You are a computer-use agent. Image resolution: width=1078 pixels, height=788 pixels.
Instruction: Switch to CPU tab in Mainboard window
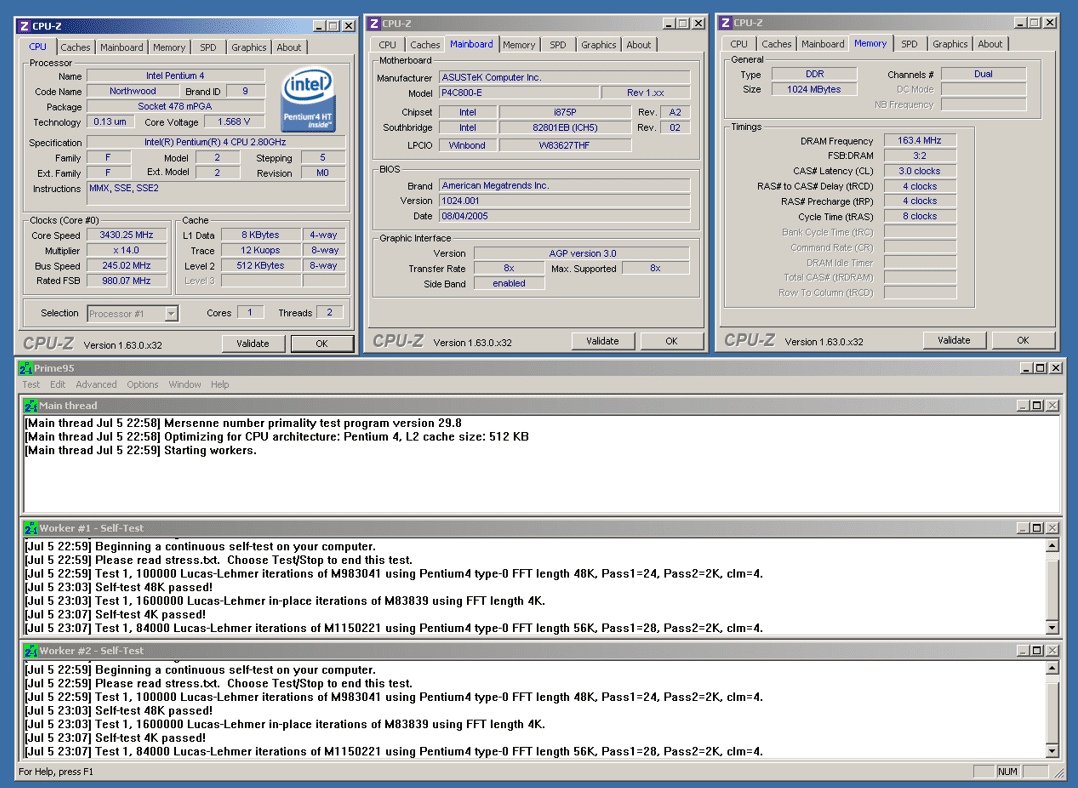tap(387, 45)
